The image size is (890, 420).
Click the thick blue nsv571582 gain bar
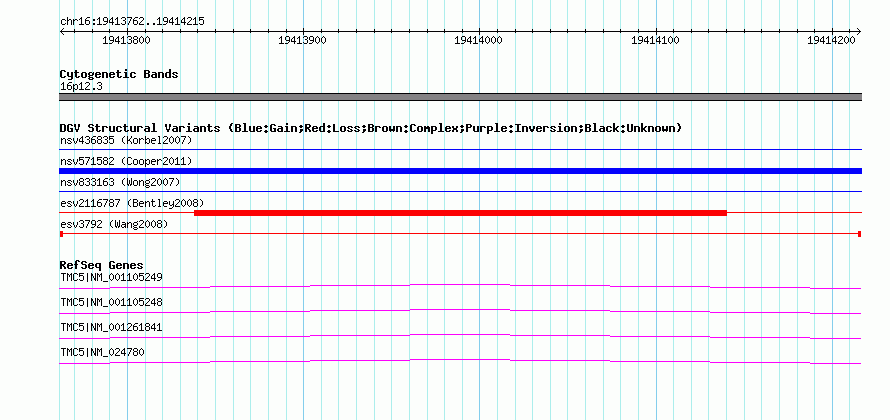coord(461,171)
